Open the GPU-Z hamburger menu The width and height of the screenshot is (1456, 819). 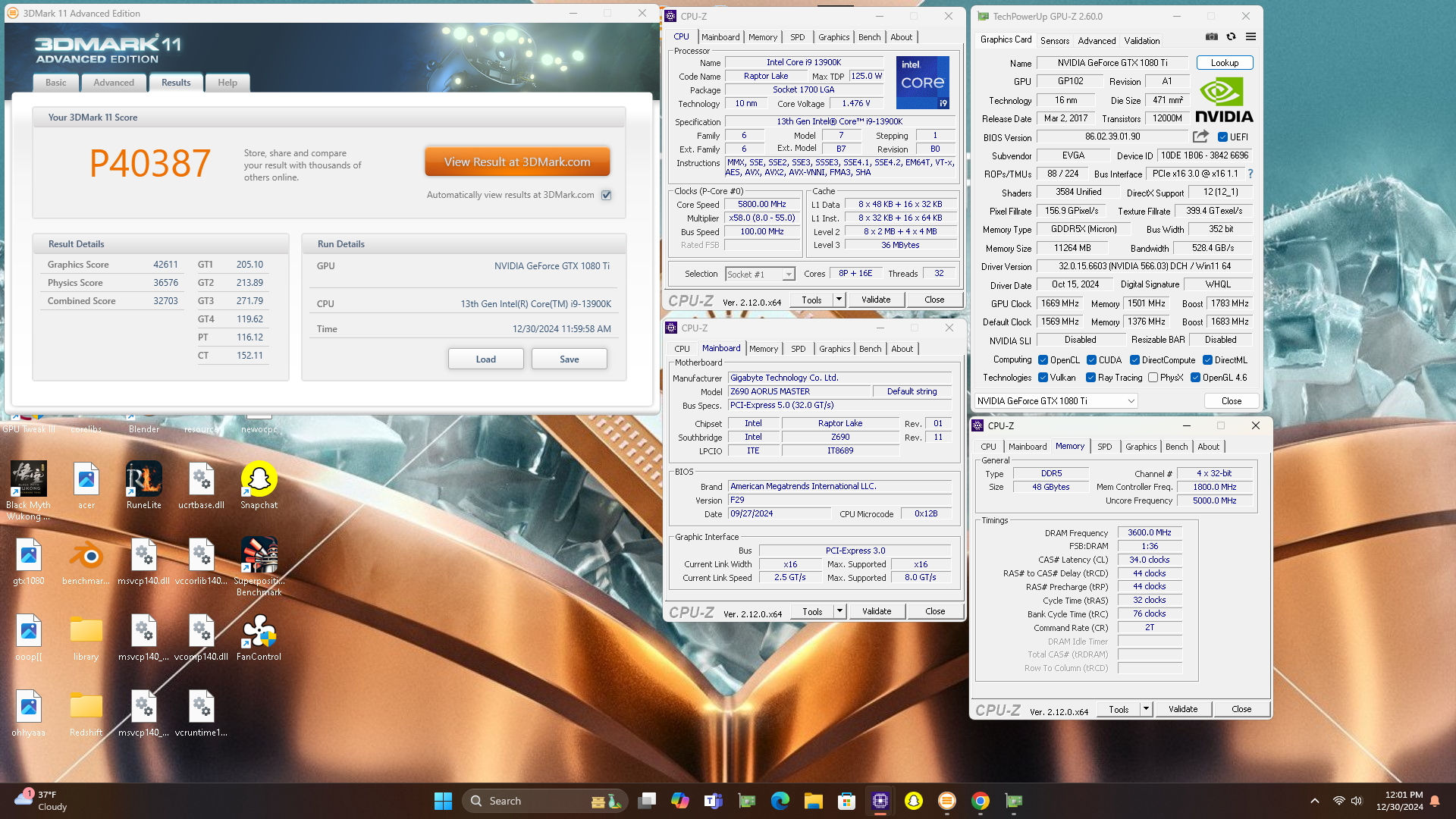(1250, 36)
